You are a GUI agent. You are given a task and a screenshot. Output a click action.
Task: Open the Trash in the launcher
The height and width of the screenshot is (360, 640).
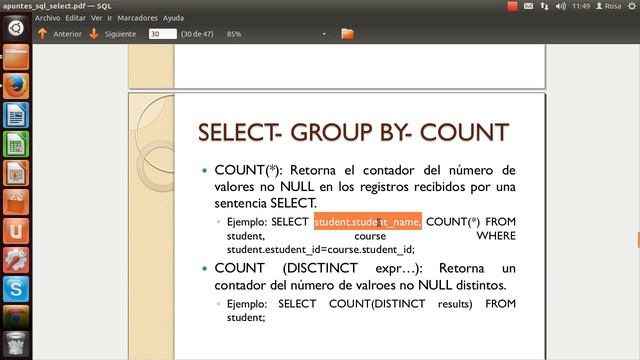[16, 344]
